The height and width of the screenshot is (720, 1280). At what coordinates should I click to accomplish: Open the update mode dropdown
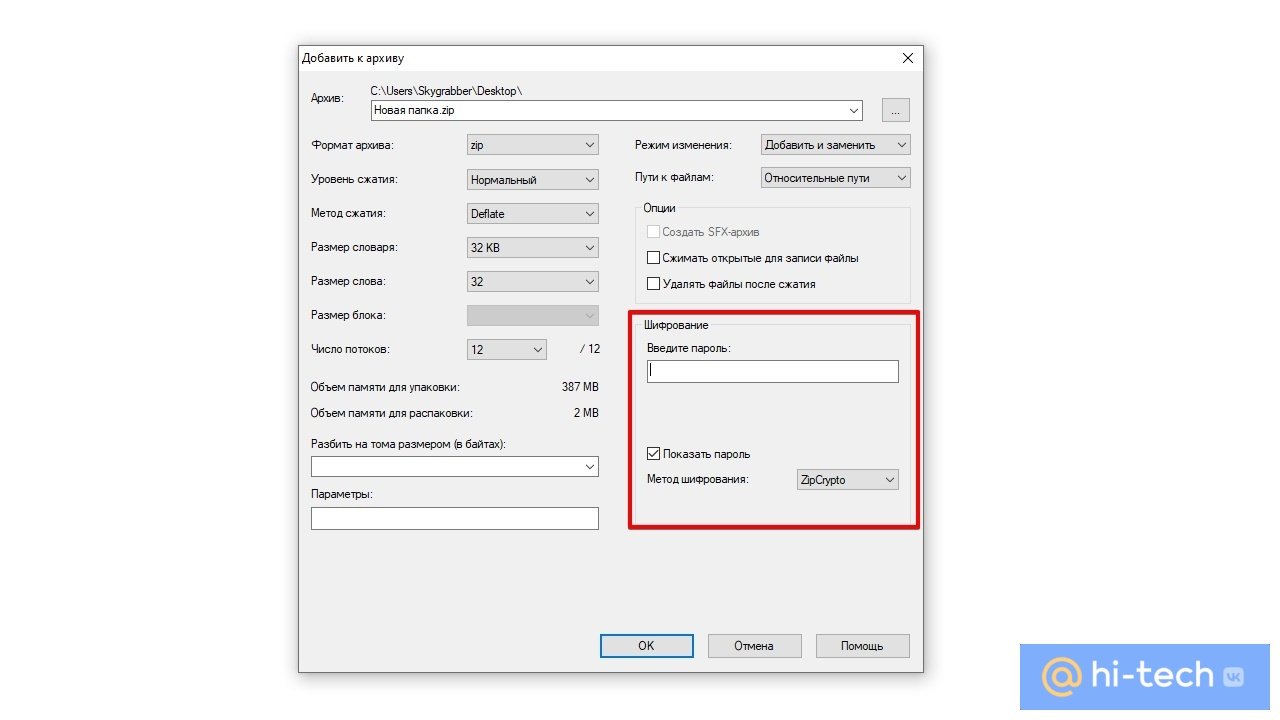[x=835, y=145]
